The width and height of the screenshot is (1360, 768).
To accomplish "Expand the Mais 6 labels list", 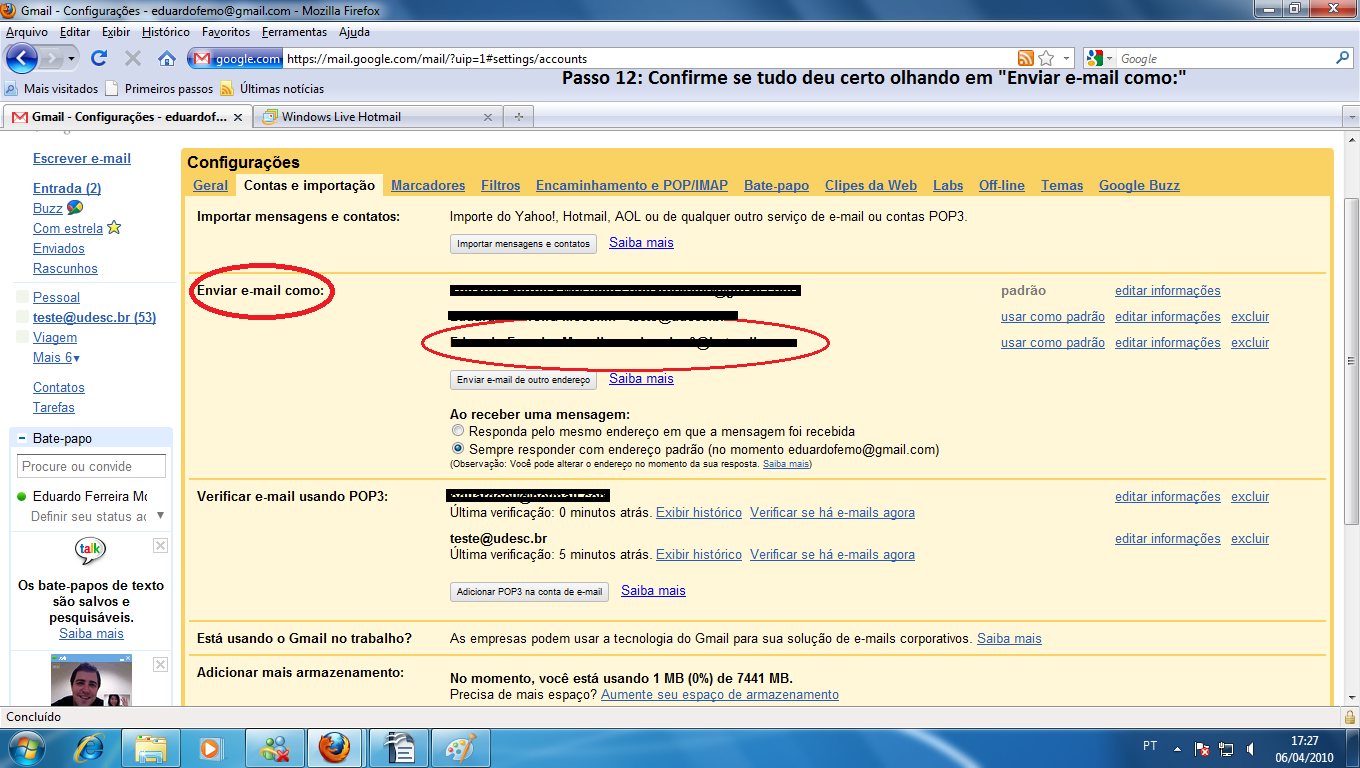I will click(x=56, y=358).
